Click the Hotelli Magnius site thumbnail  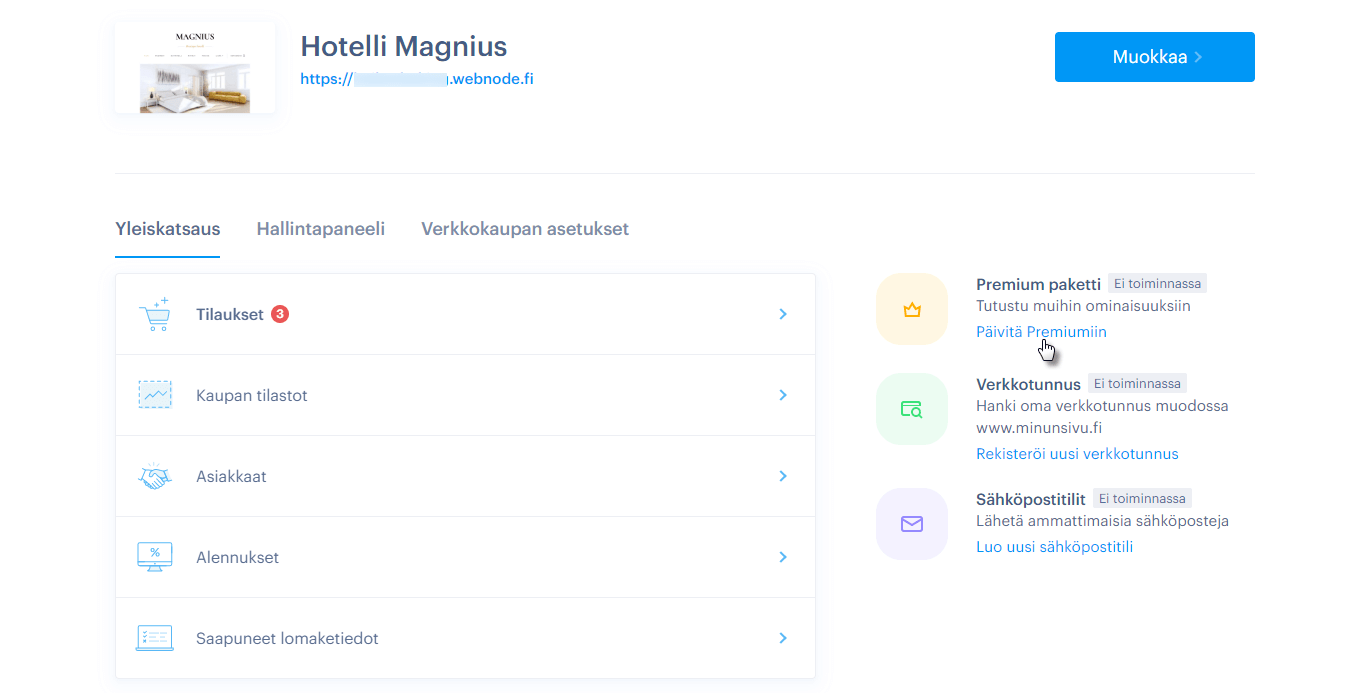point(195,68)
